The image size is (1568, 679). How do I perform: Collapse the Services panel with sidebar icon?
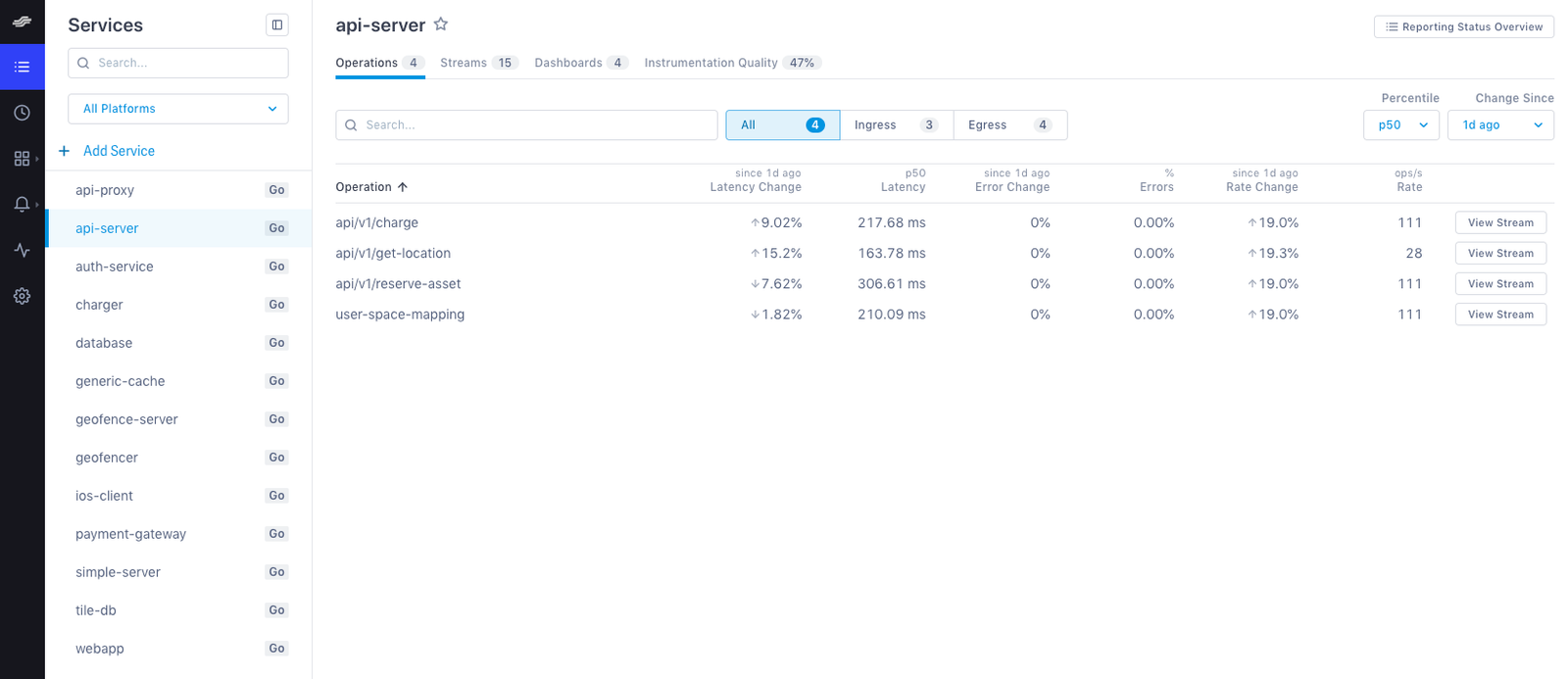pos(277,25)
